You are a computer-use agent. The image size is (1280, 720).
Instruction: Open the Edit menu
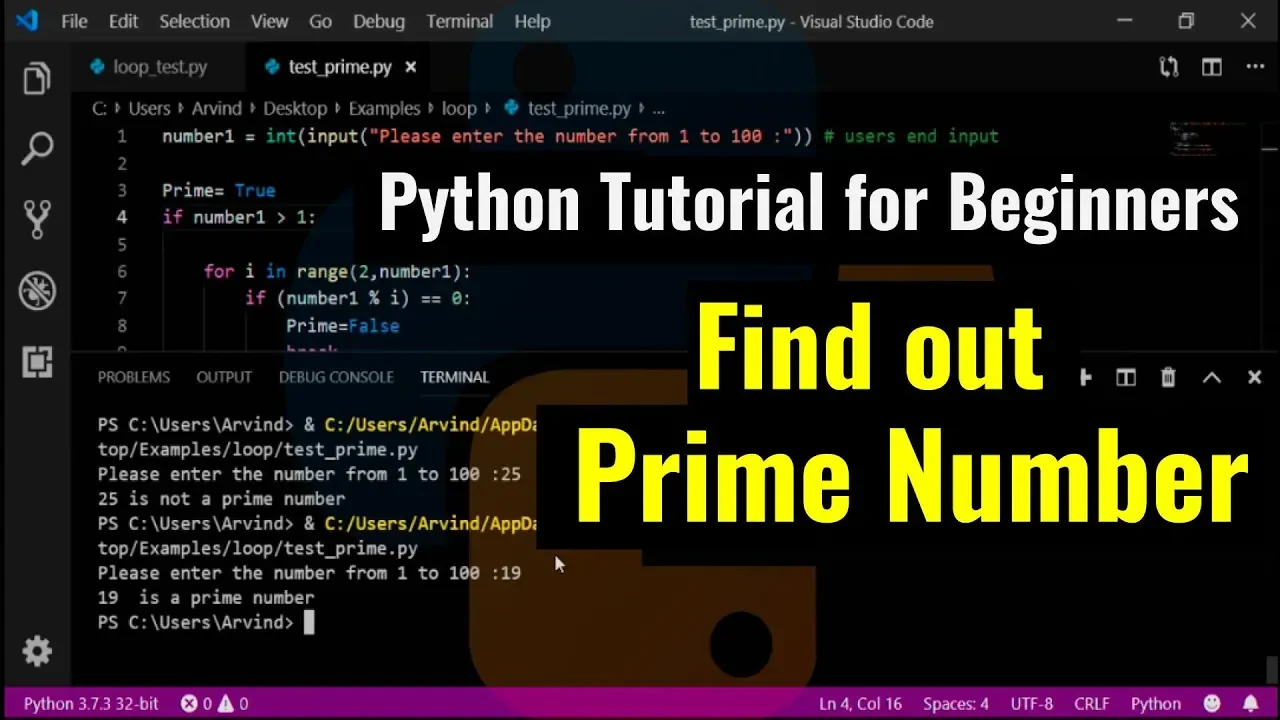123,21
